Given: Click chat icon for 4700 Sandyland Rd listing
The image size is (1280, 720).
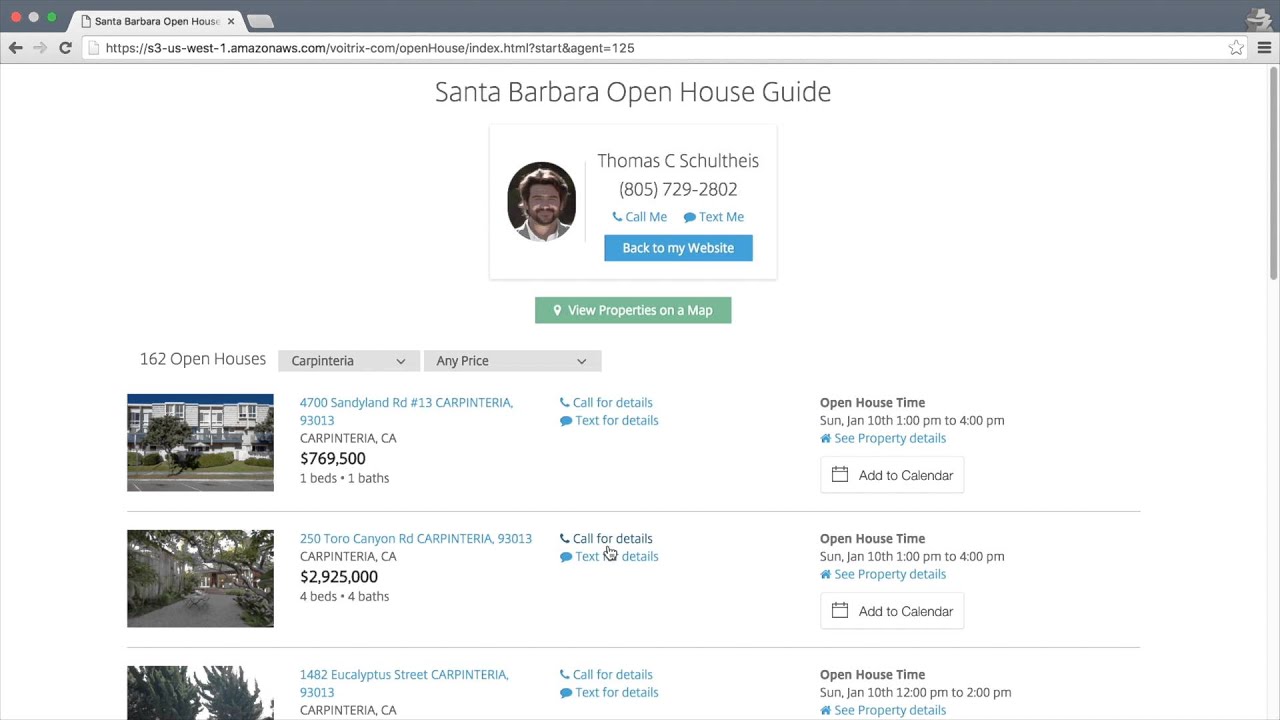Looking at the screenshot, I should coord(566,421).
